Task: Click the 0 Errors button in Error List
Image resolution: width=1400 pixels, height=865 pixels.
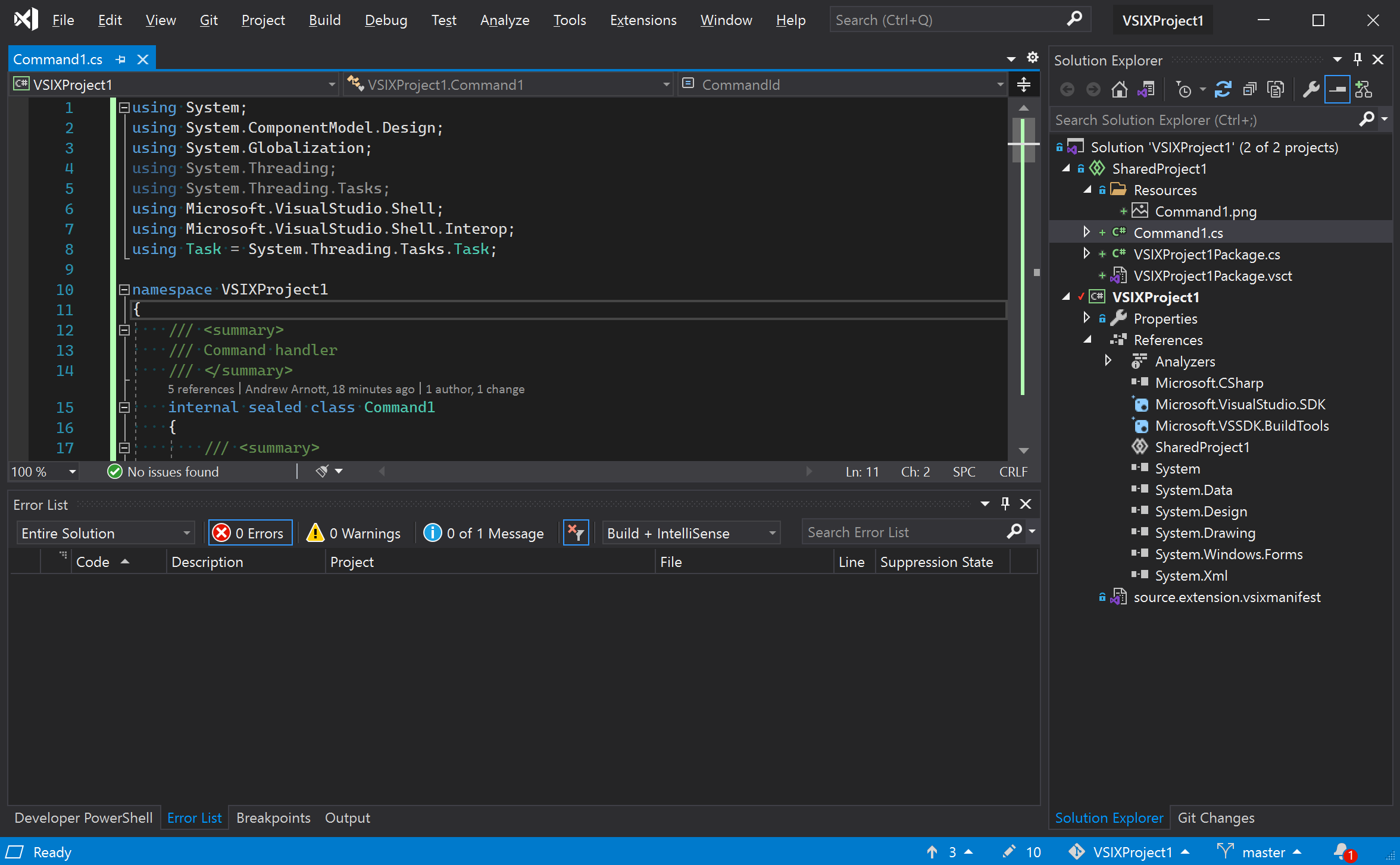Action: point(249,533)
